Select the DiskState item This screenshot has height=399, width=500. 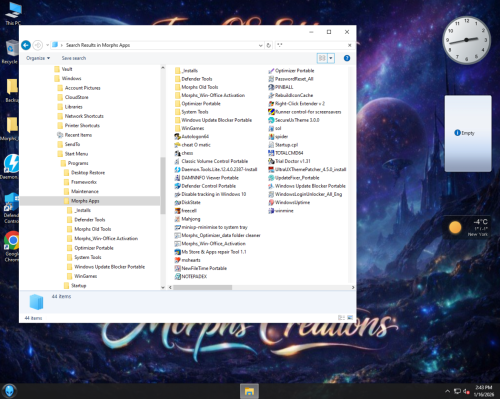pos(188,202)
